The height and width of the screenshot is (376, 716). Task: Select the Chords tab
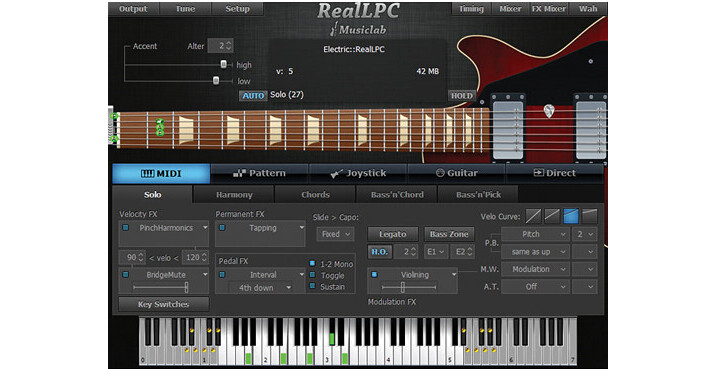[315, 195]
